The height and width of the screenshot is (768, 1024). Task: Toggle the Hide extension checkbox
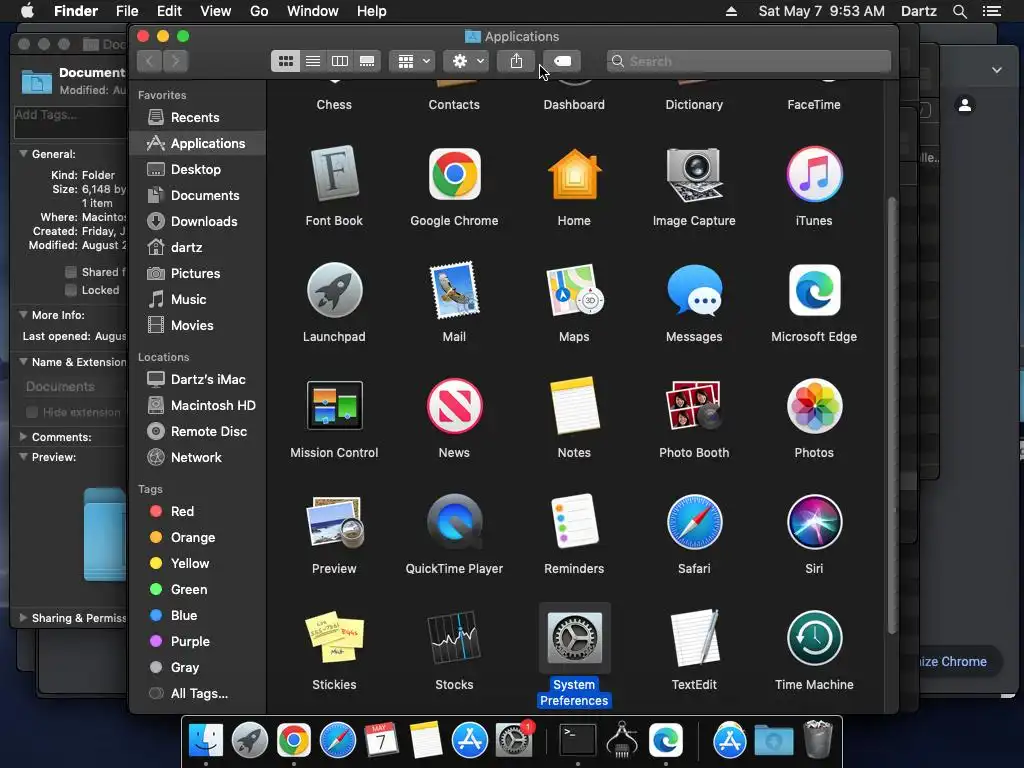click(31, 412)
